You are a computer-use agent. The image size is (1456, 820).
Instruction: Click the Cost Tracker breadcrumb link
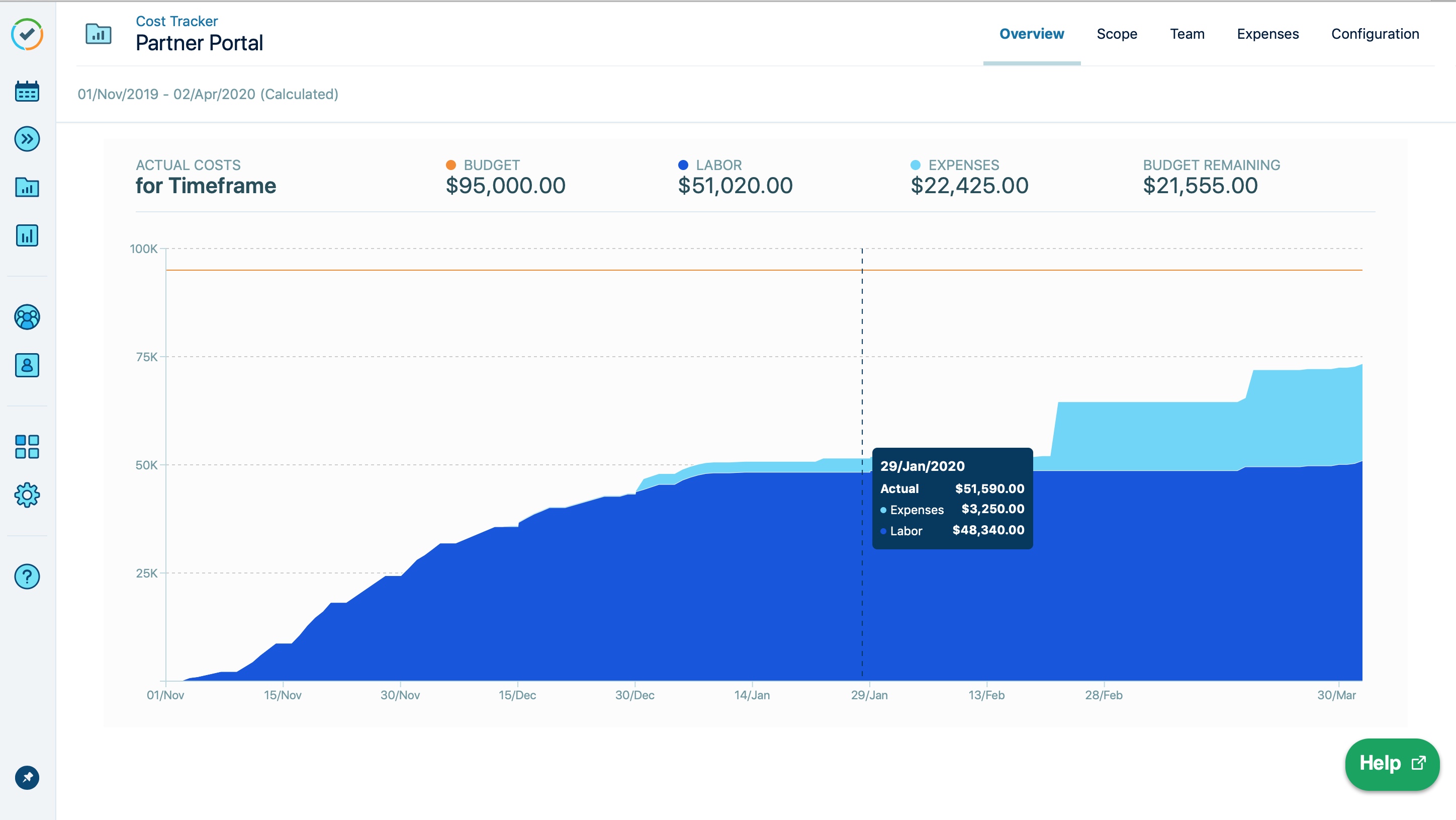tap(177, 21)
